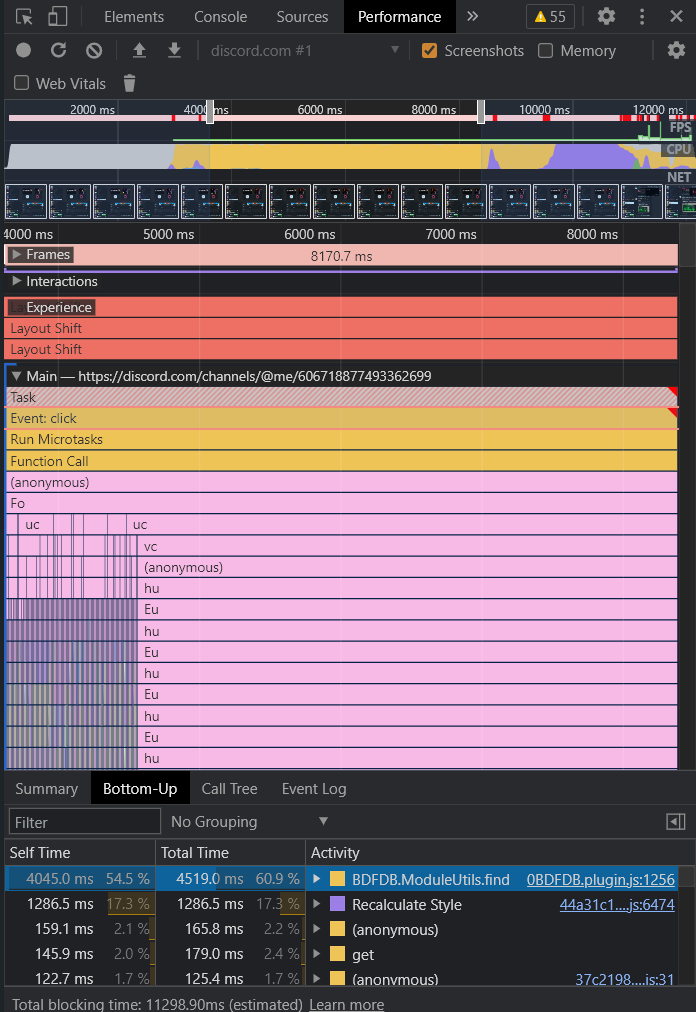Disable the Screenshots checkbox
The image size is (696, 1012).
(429, 50)
